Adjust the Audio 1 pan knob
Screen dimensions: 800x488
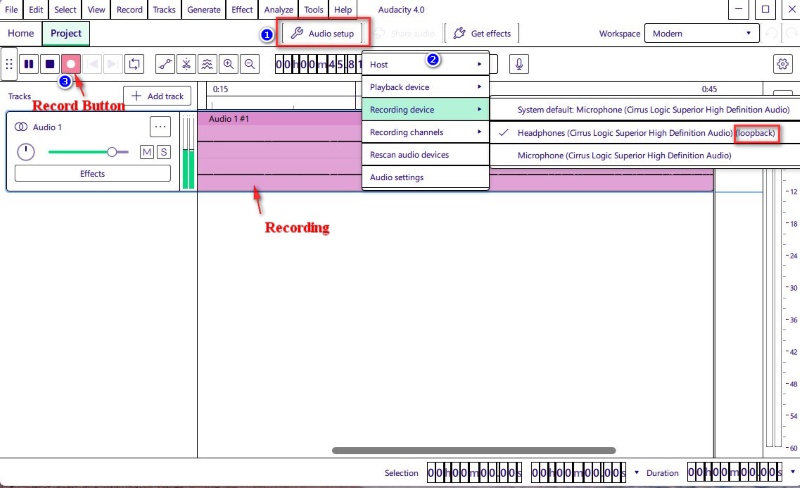pos(26,152)
